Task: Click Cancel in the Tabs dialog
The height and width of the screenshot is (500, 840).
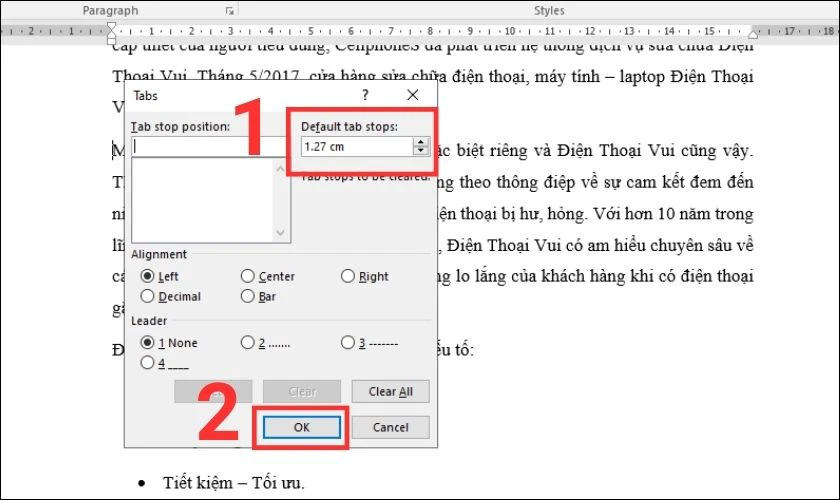Action: pos(391,427)
